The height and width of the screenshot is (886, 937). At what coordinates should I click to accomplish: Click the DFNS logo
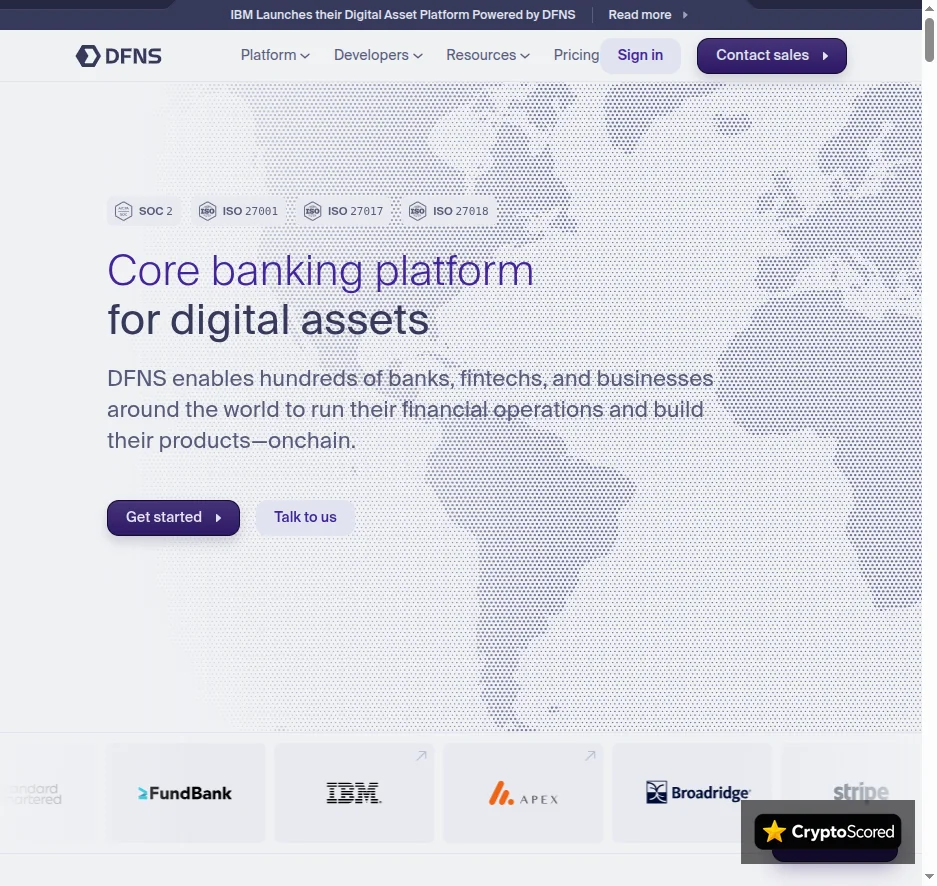coord(118,56)
